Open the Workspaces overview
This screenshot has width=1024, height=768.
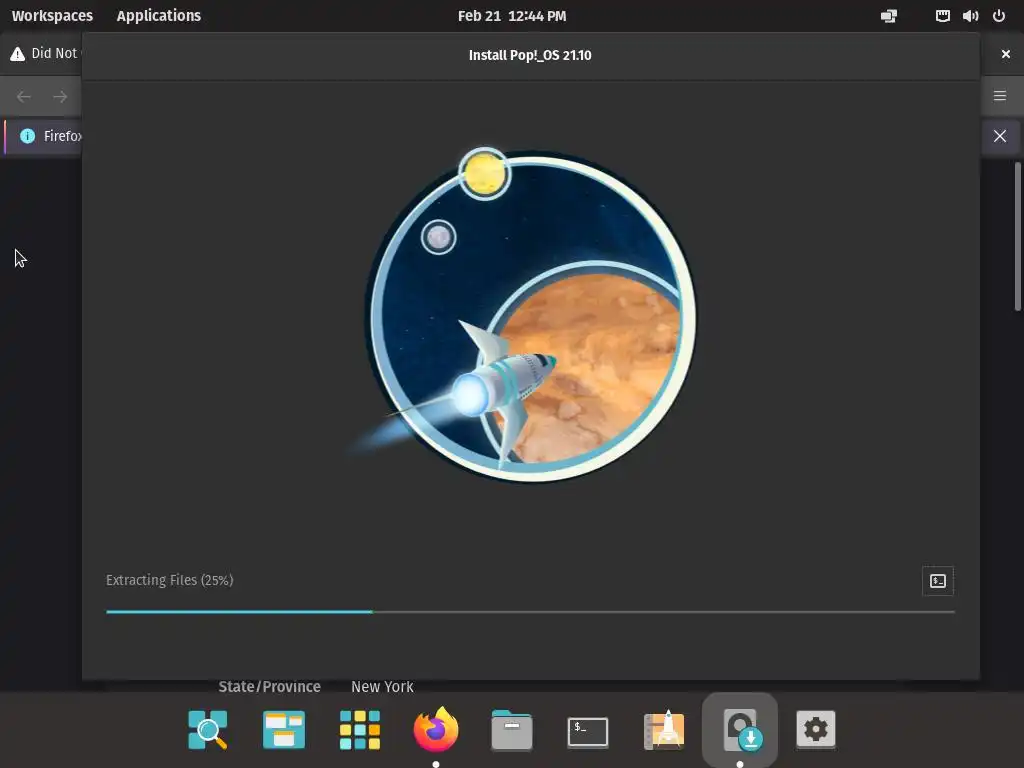52,16
